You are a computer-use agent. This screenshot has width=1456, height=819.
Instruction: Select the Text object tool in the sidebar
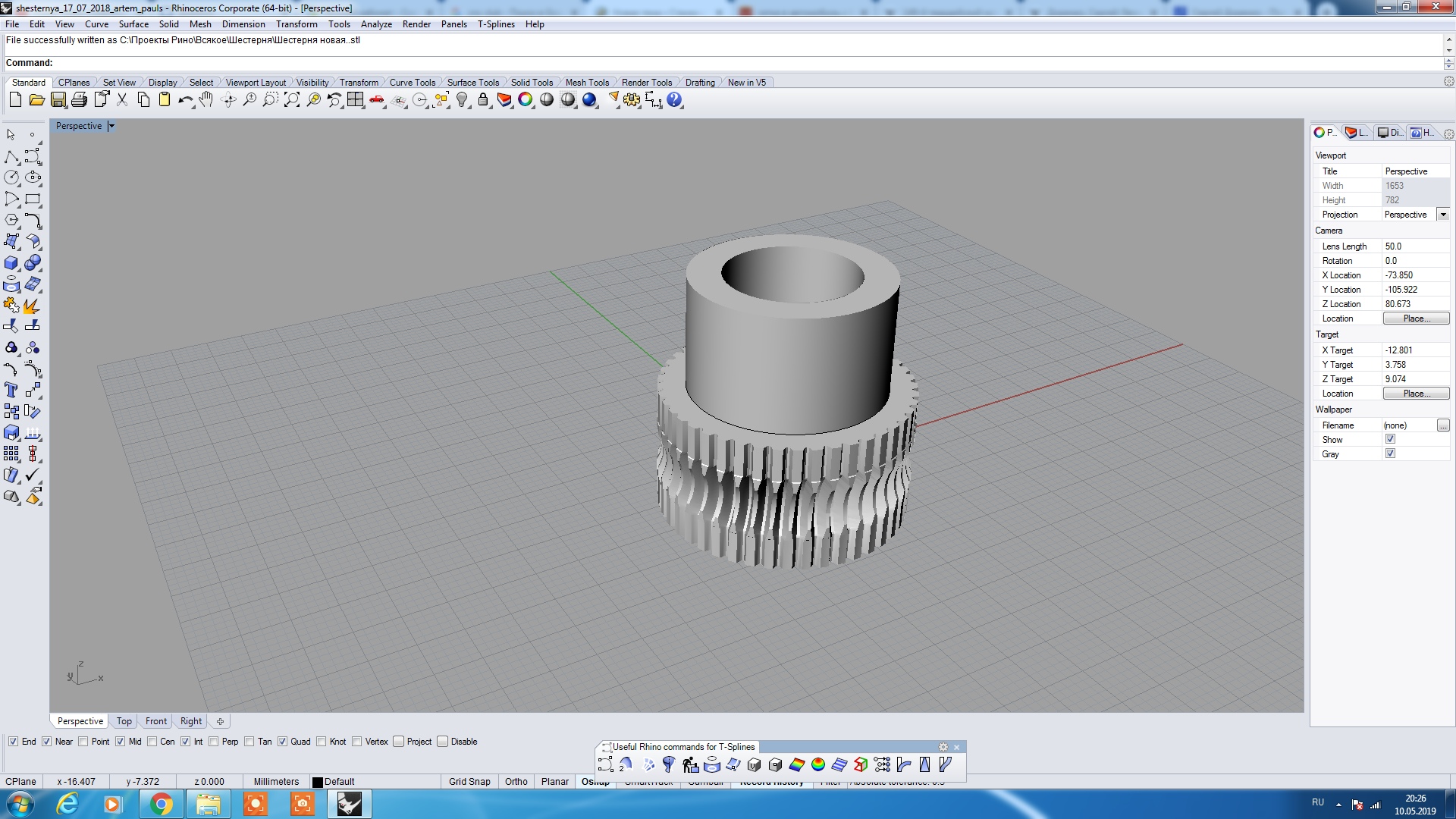click(x=11, y=391)
